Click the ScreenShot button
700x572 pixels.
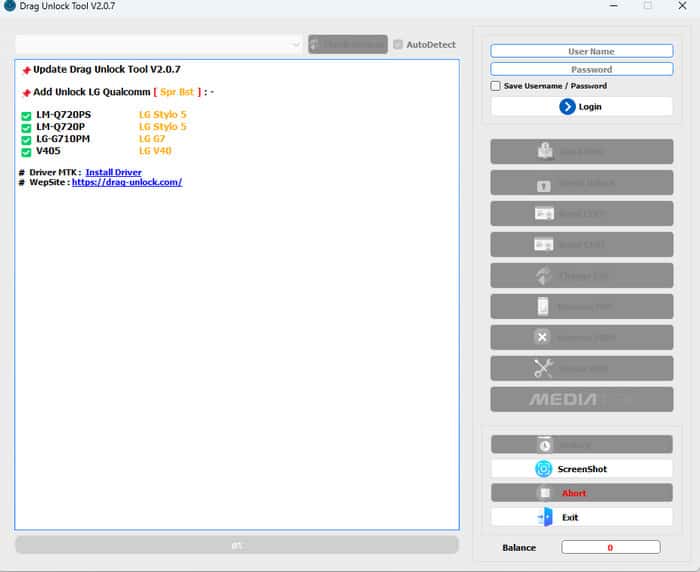pos(582,469)
